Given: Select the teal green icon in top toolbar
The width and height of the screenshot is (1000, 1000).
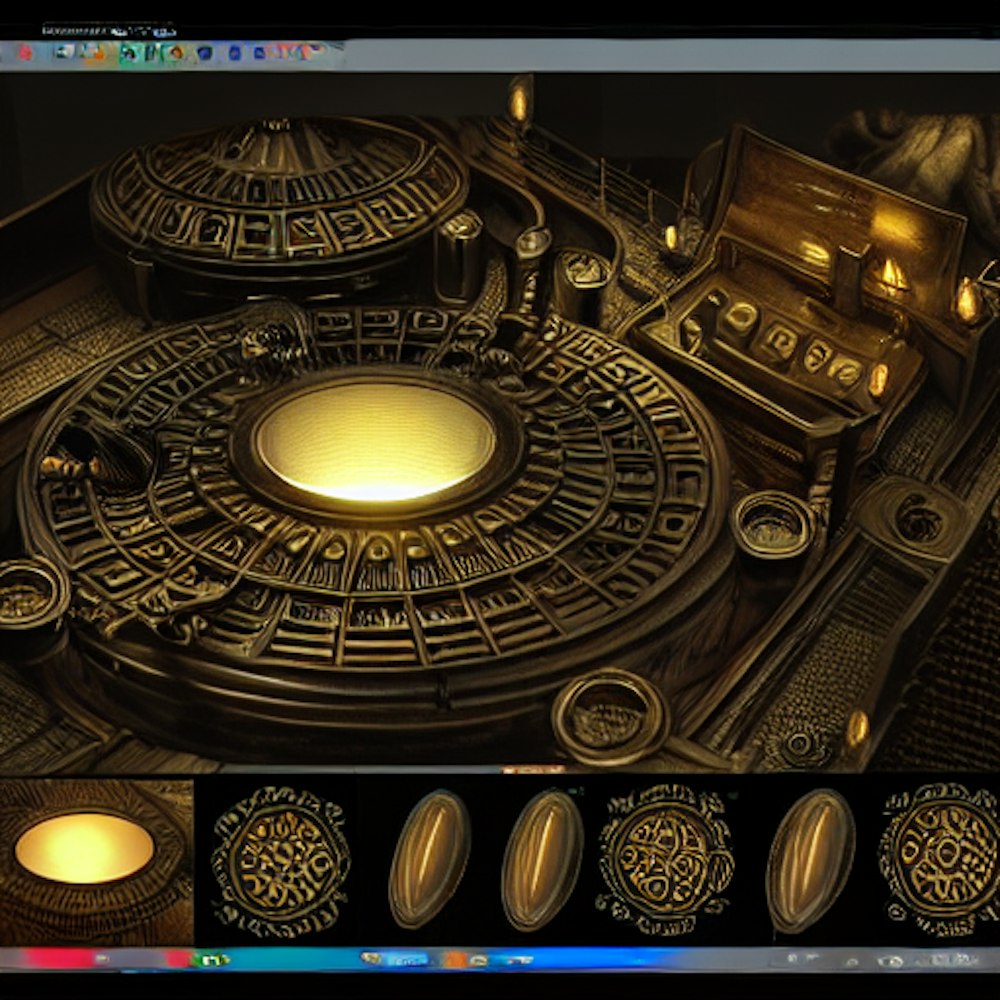Looking at the screenshot, I should [128, 53].
